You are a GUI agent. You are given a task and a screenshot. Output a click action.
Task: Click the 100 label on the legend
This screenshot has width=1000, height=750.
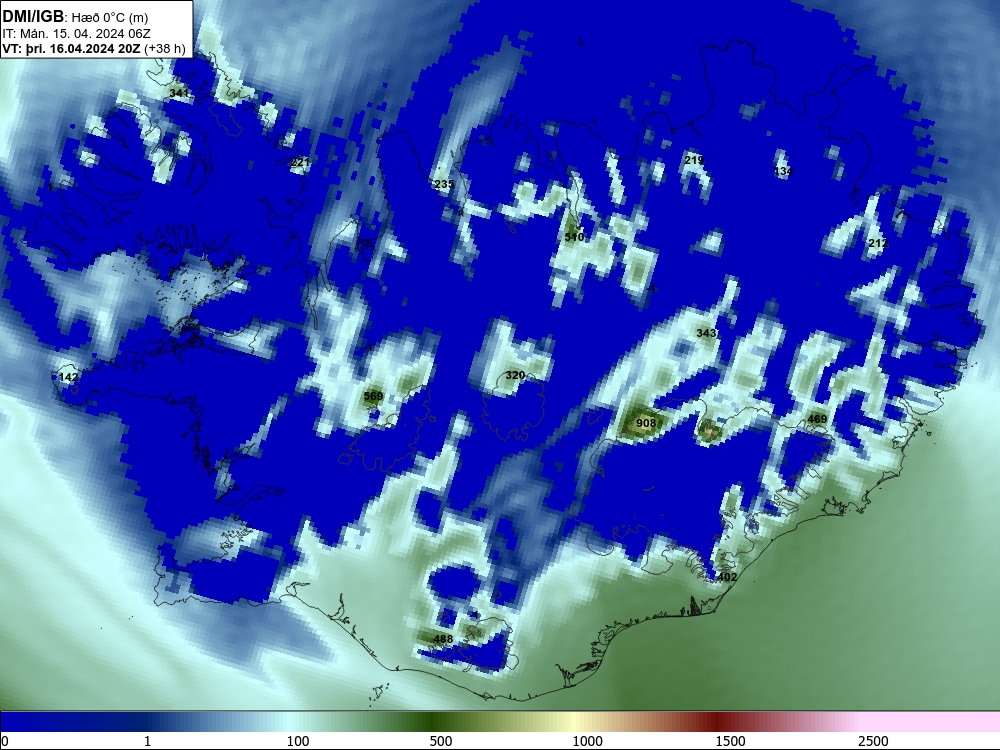[x=298, y=741]
